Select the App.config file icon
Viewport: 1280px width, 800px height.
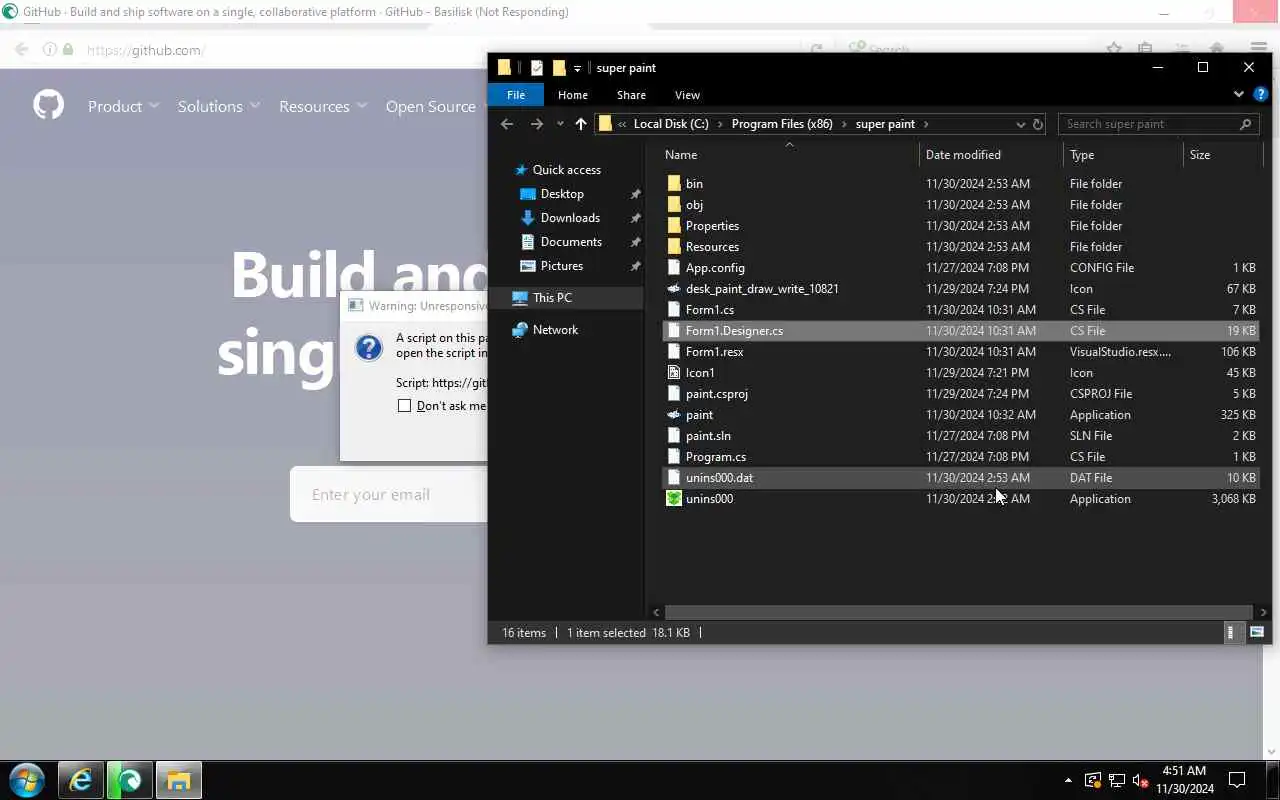[x=674, y=267]
